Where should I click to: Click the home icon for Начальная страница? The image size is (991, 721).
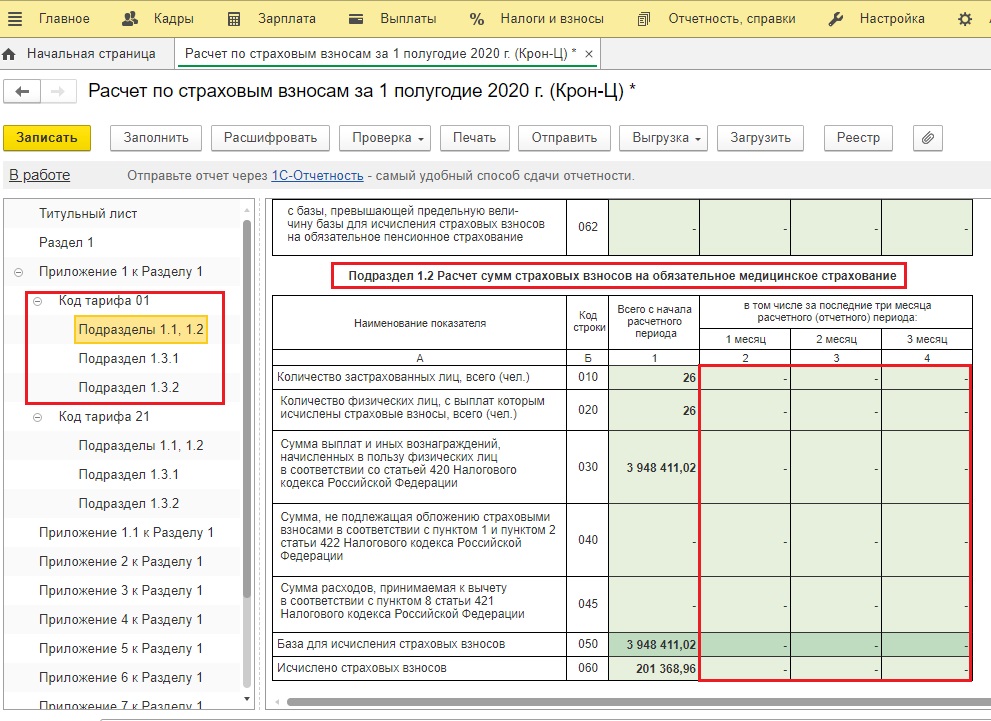click(9, 54)
